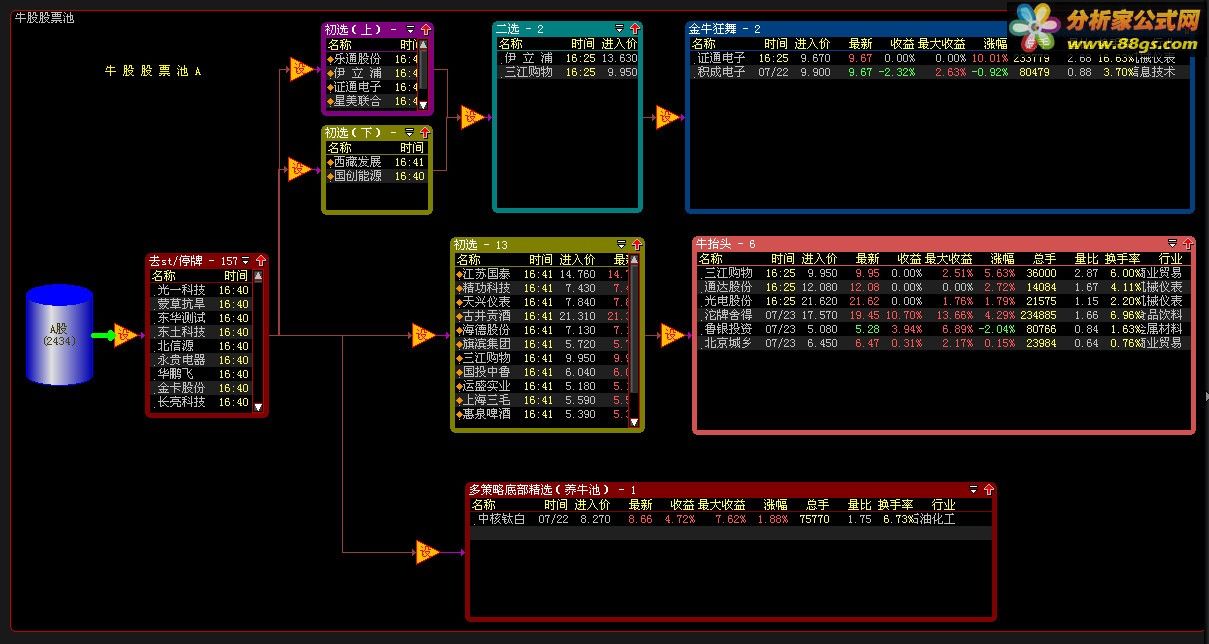Click red up arrow on 初选 - 13 panel
The width and height of the screenshot is (1209, 644).
tap(636, 245)
